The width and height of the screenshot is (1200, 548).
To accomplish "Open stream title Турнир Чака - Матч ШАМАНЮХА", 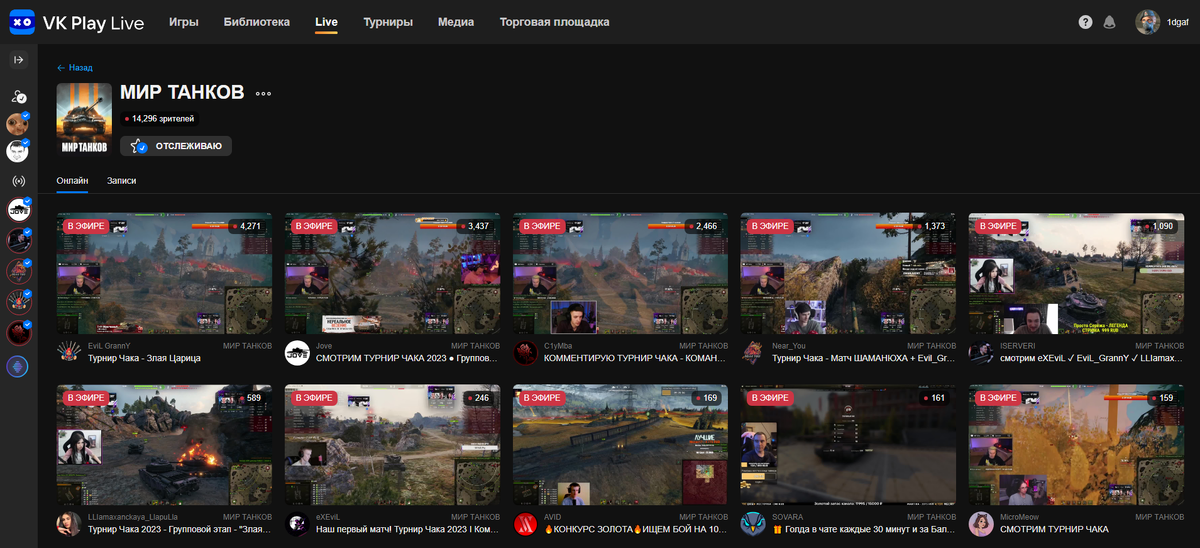I will pos(864,358).
